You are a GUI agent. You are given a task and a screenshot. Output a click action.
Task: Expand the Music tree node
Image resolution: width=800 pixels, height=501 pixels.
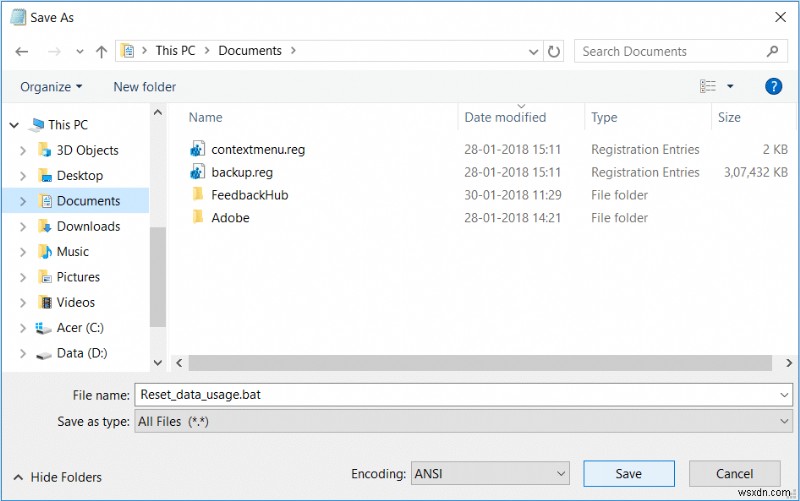tap(23, 252)
